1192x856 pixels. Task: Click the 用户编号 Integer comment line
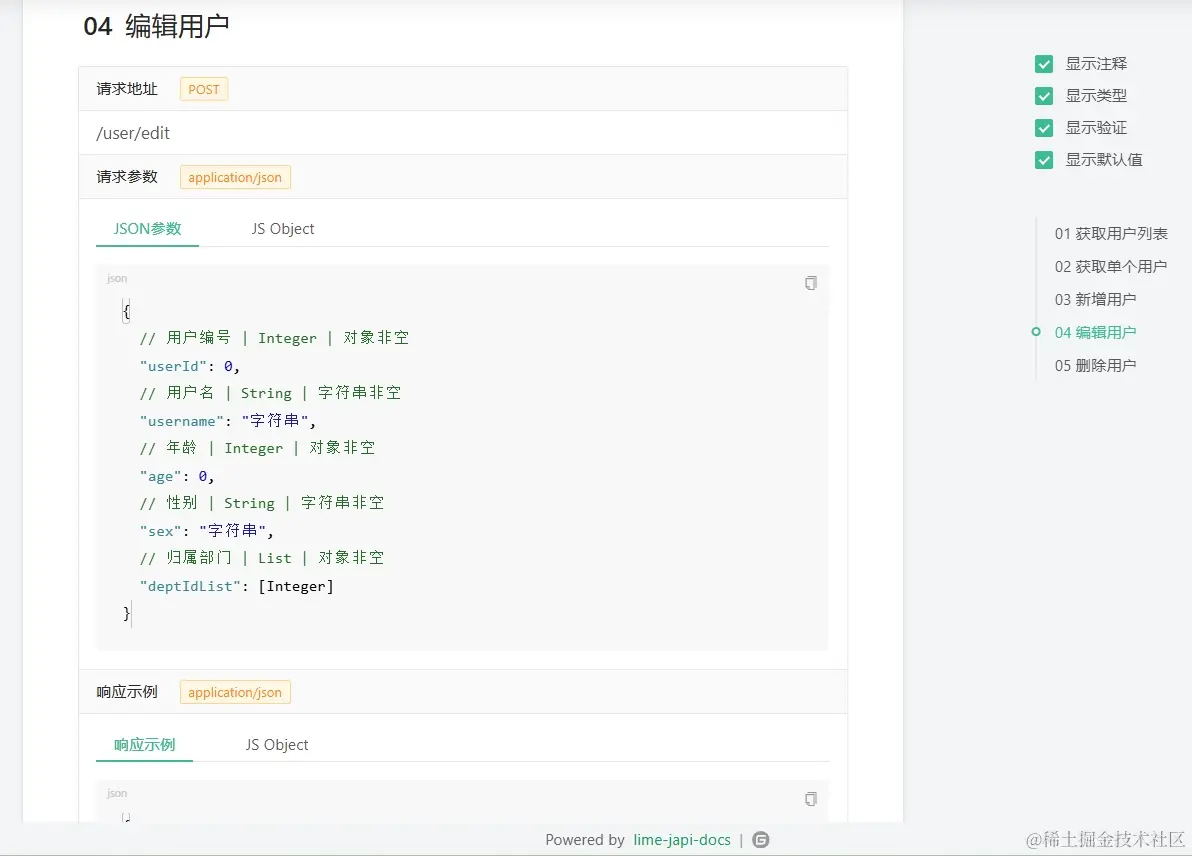(274, 338)
